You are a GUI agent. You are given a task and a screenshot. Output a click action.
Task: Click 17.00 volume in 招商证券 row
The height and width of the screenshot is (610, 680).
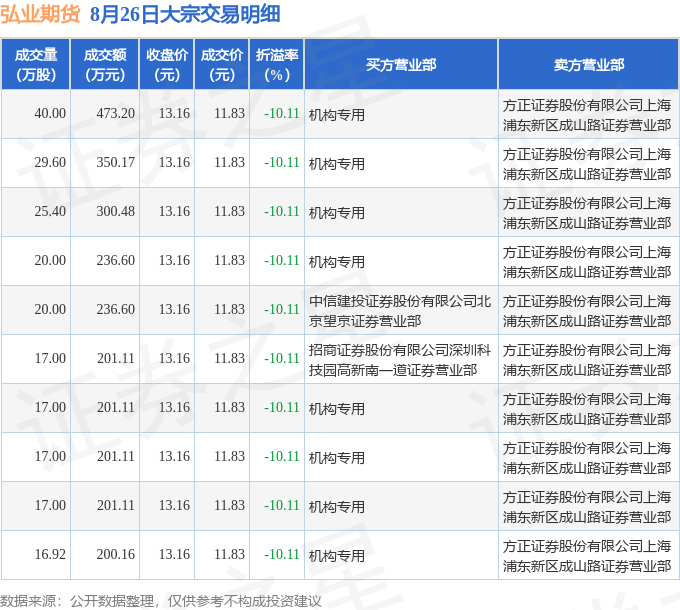click(x=50, y=359)
